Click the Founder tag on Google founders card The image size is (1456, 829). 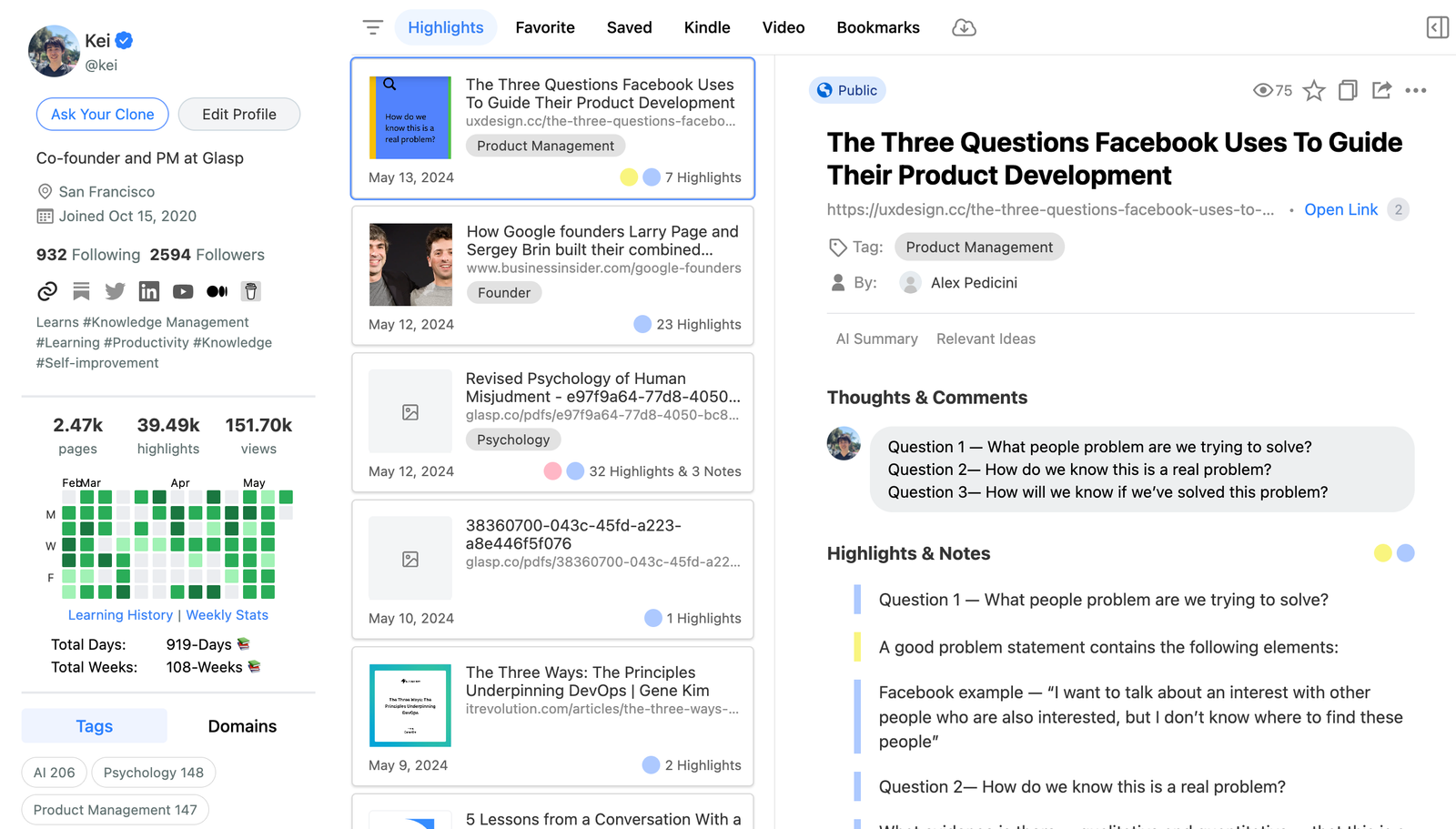504,292
